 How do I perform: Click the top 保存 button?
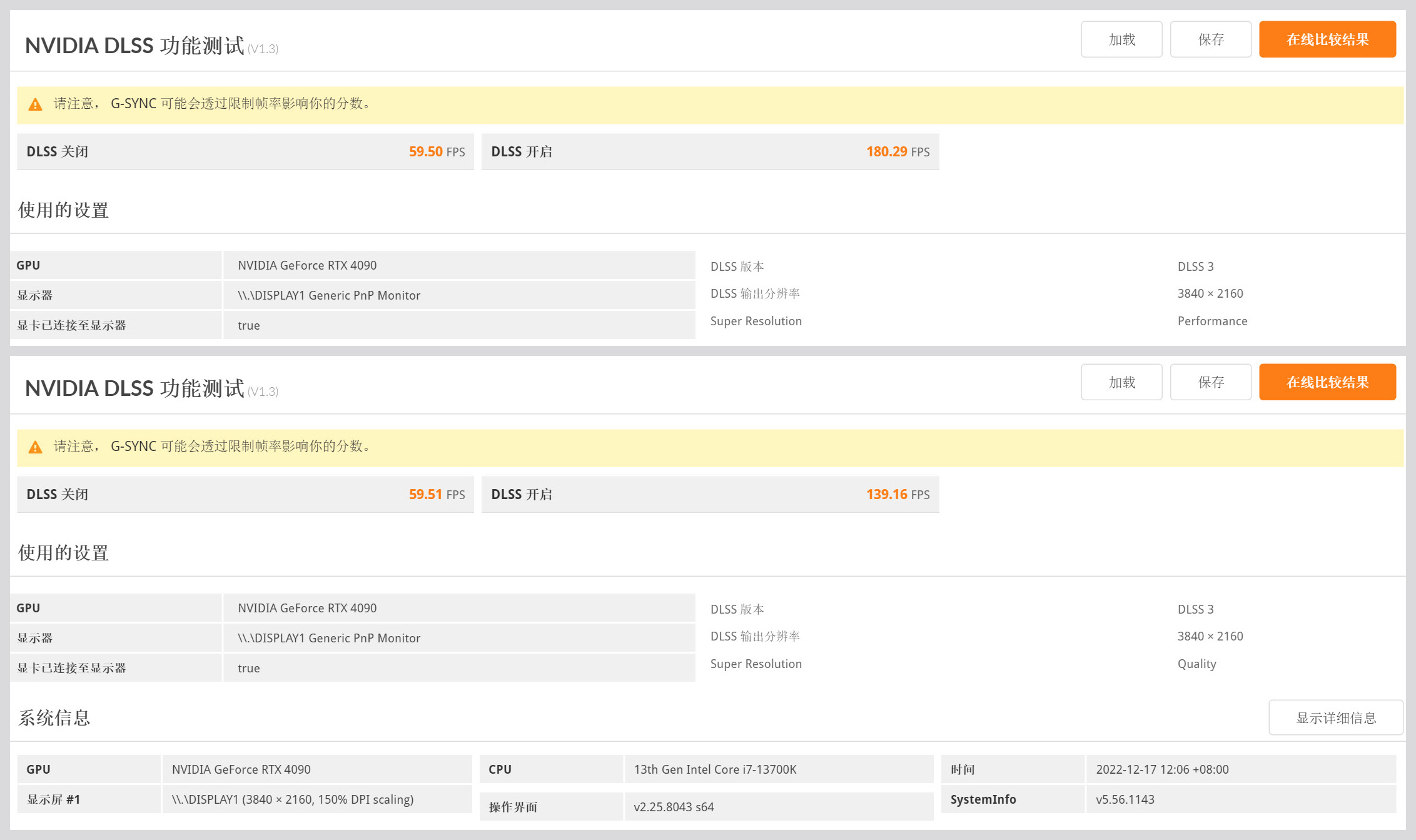(1211, 39)
